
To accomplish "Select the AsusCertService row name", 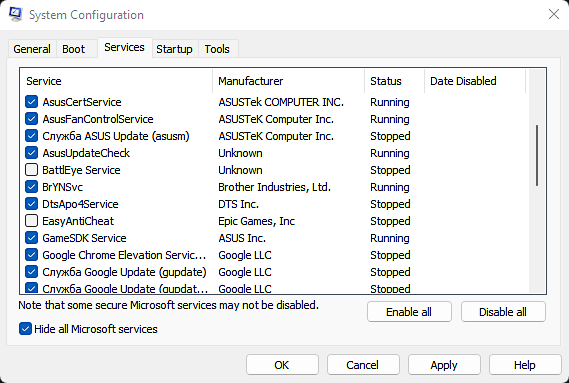I will (82, 102).
